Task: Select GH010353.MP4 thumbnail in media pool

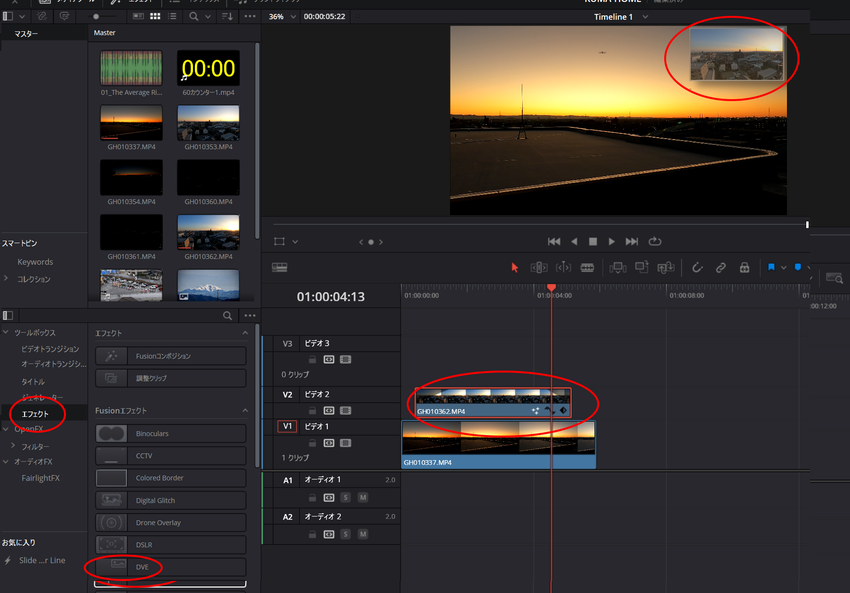Action: [208, 123]
